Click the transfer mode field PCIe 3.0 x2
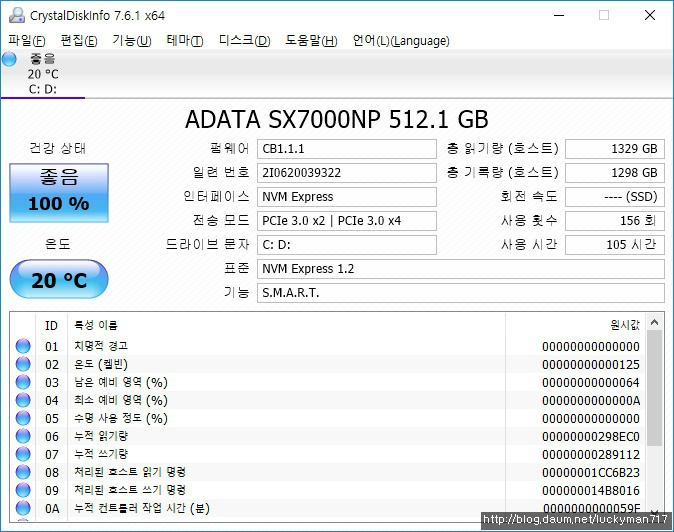Viewport: 674px width, 532px height. coord(347,221)
